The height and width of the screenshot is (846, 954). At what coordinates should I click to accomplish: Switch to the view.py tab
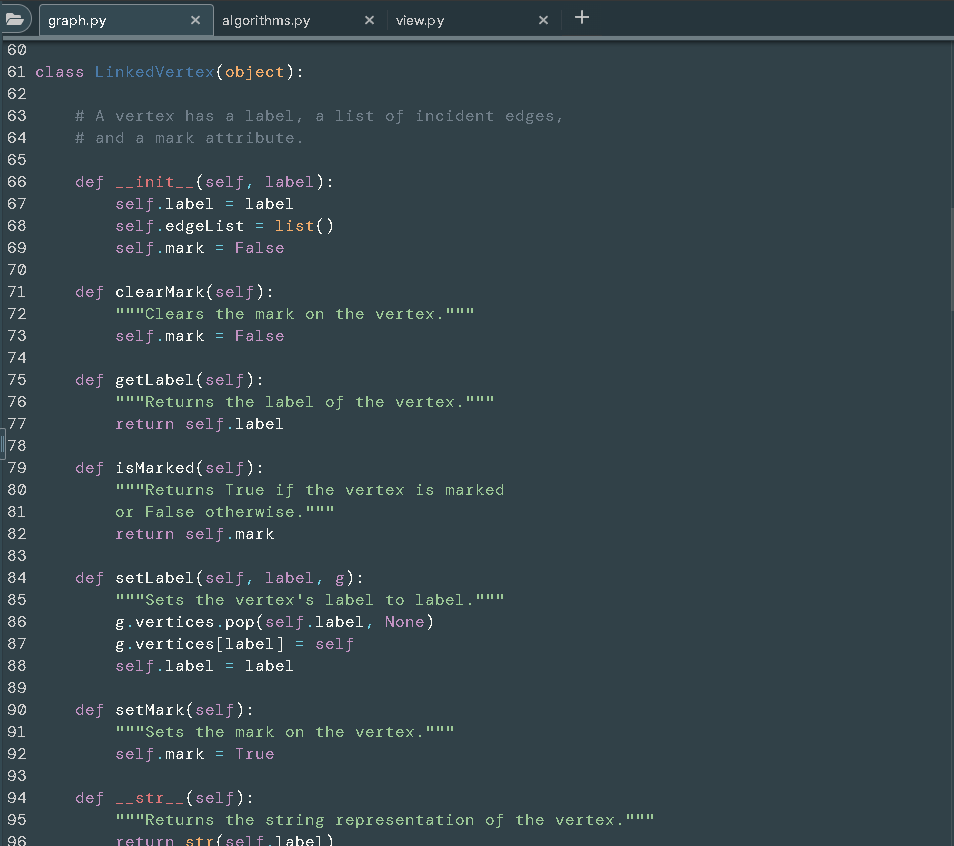coord(419,19)
